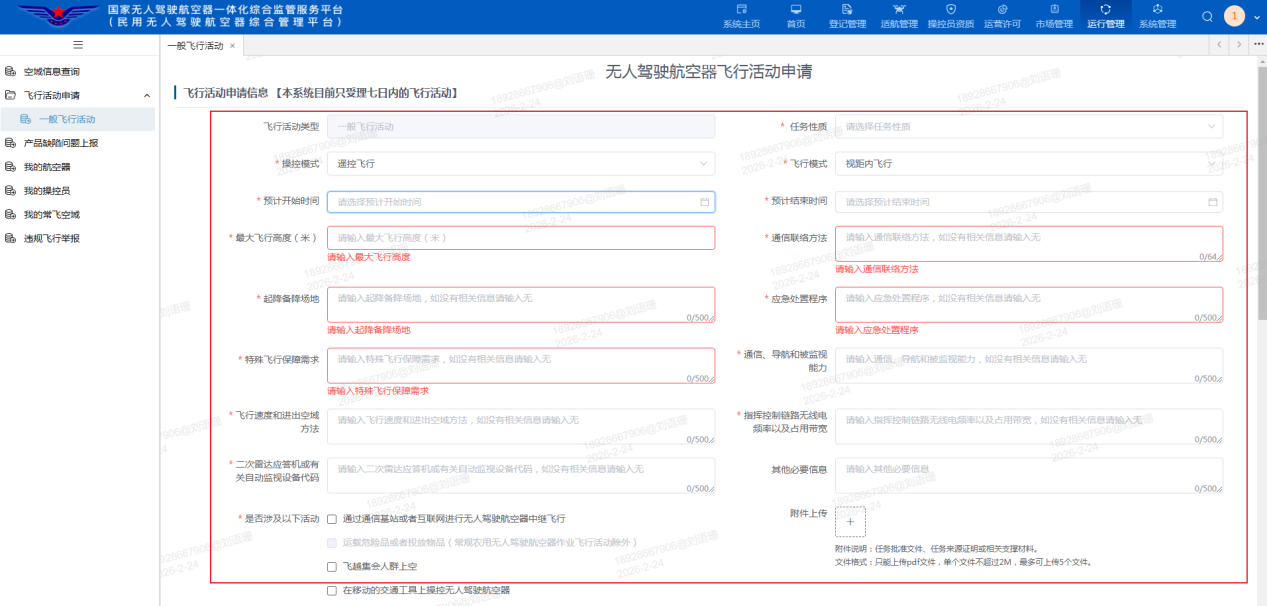Collapse sidebar with the hamburger menu icon
Viewport: 1267px width, 606px height.
tap(78, 45)
